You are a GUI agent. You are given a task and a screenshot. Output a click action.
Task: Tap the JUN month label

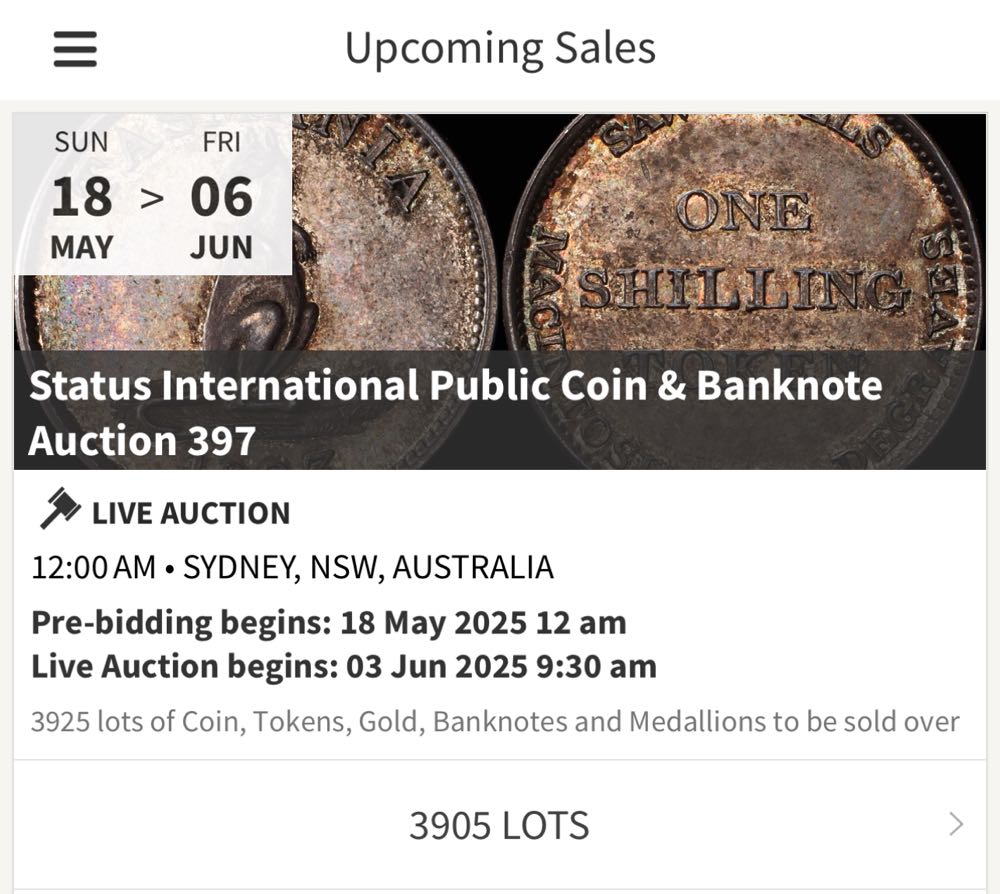click(x=221, y=247)
